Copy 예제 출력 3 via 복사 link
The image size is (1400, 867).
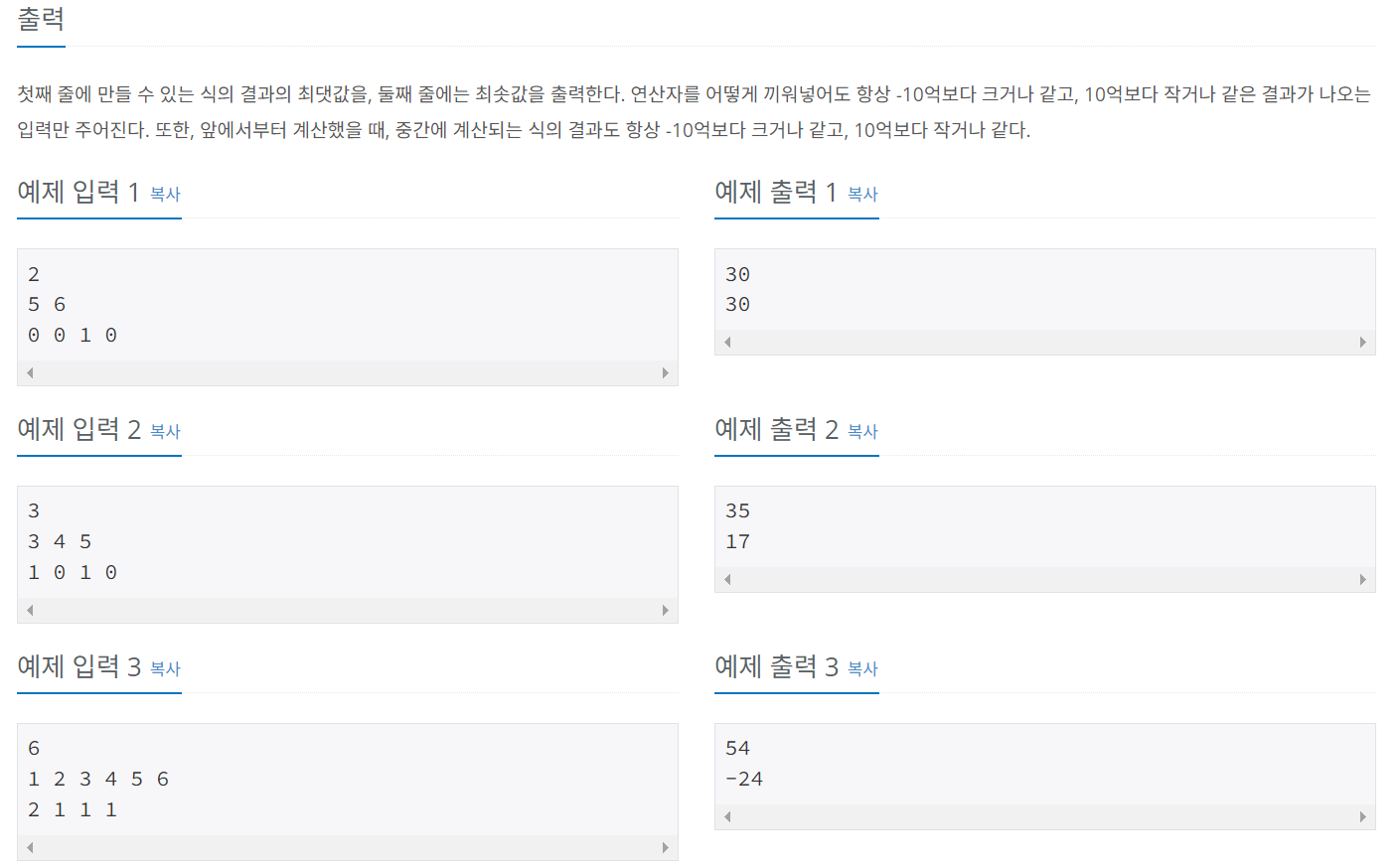click(862, 668)
